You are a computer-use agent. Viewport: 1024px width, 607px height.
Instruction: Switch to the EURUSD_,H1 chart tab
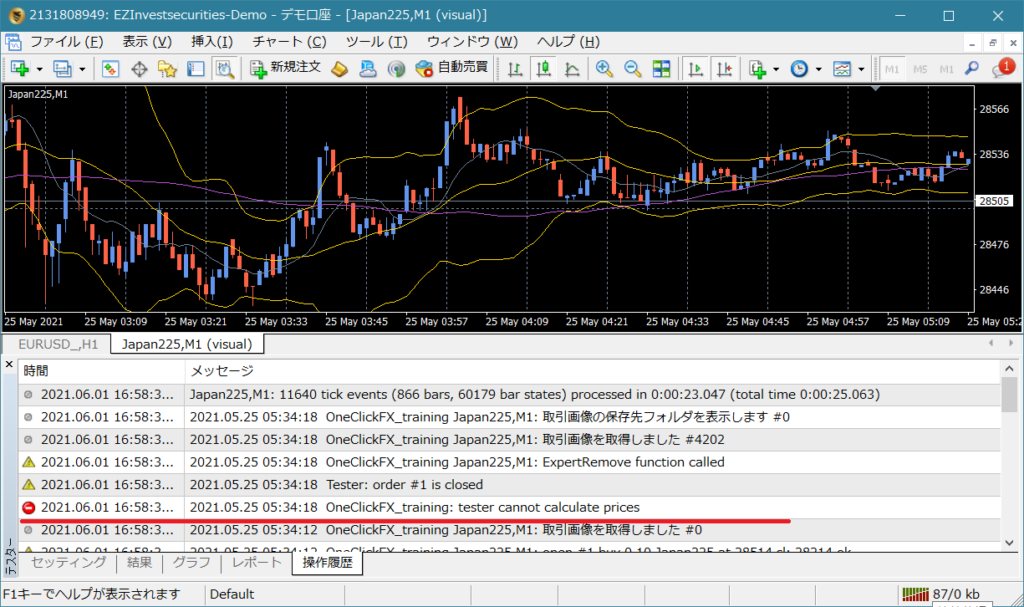point(56,344)
